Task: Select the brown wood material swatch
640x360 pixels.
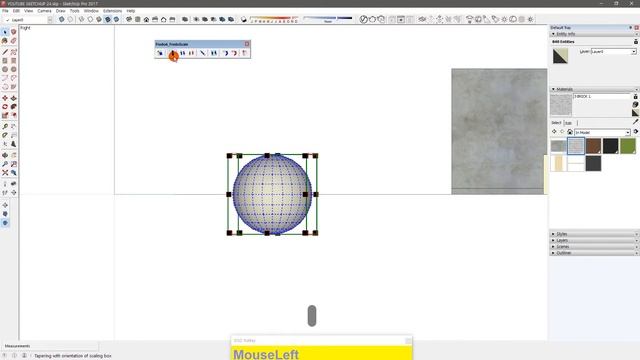Action: (x=593, y=146)
